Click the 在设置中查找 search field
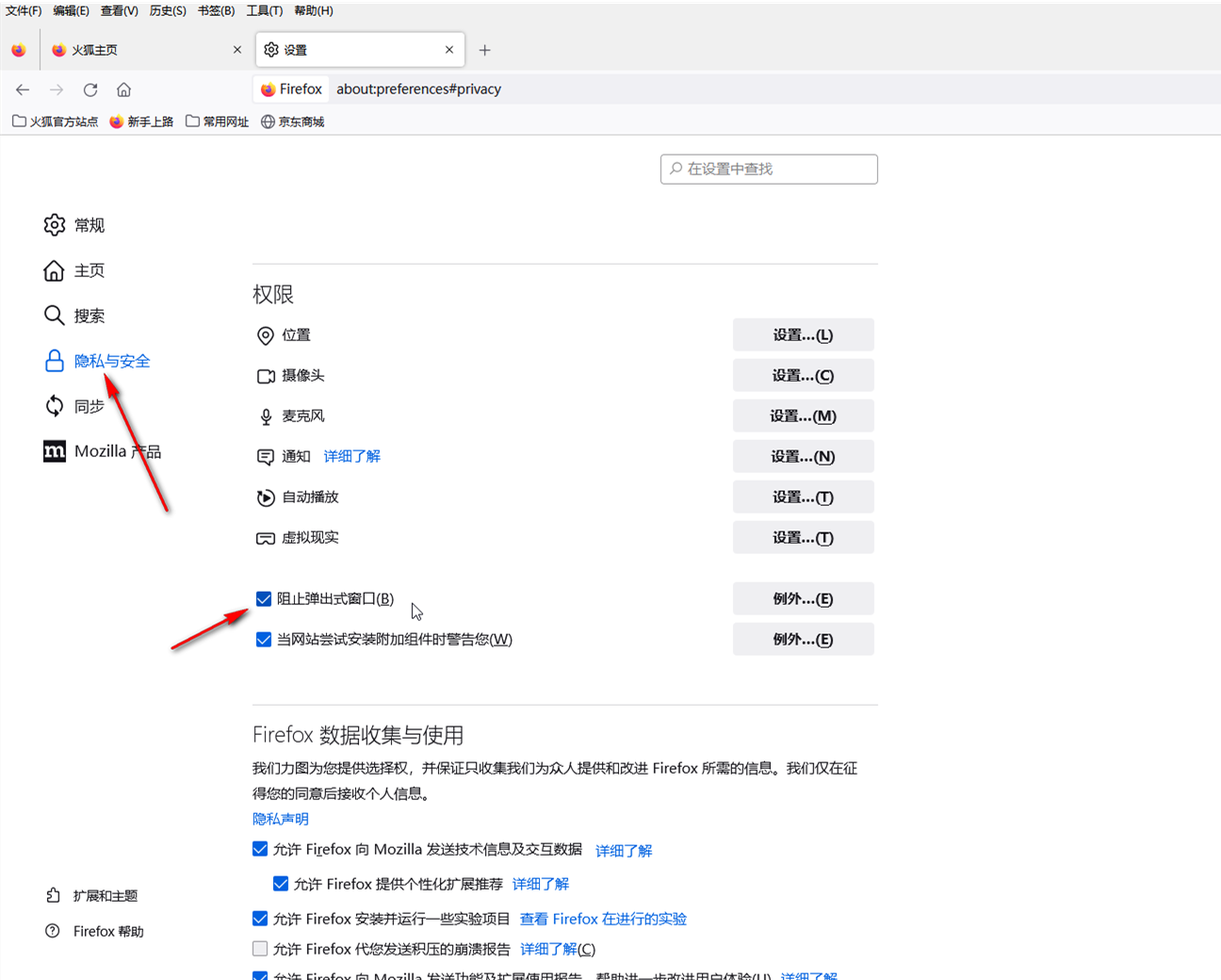The image size is (1221, 980). coord(769,169)
